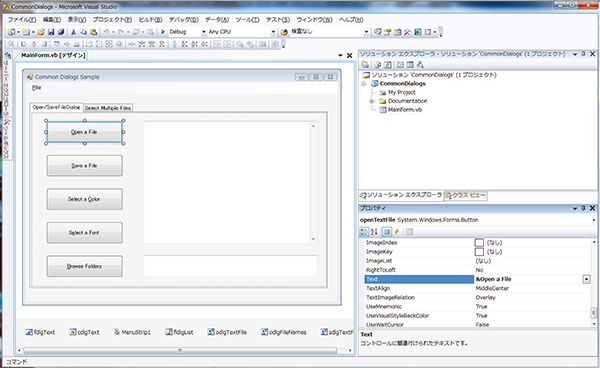The height and width of the screenshot is (368, 600).
Task: Select MainForm.vb in Solution Explorer
Action: tap(401, 110)
